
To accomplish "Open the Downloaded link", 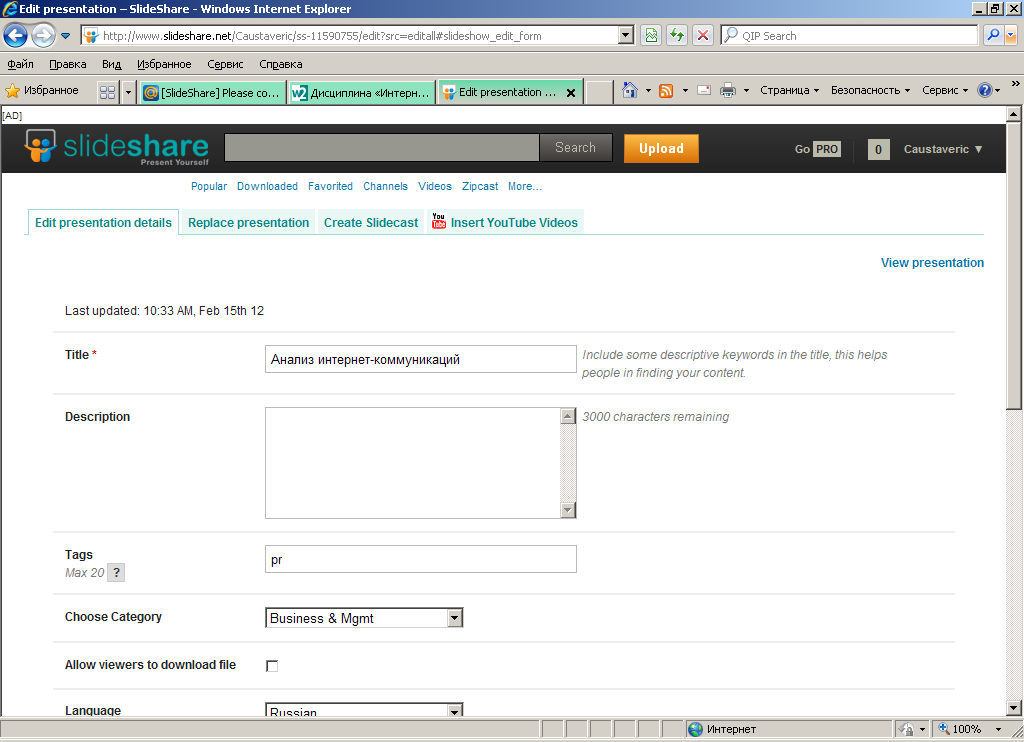I will click(267, 186).
